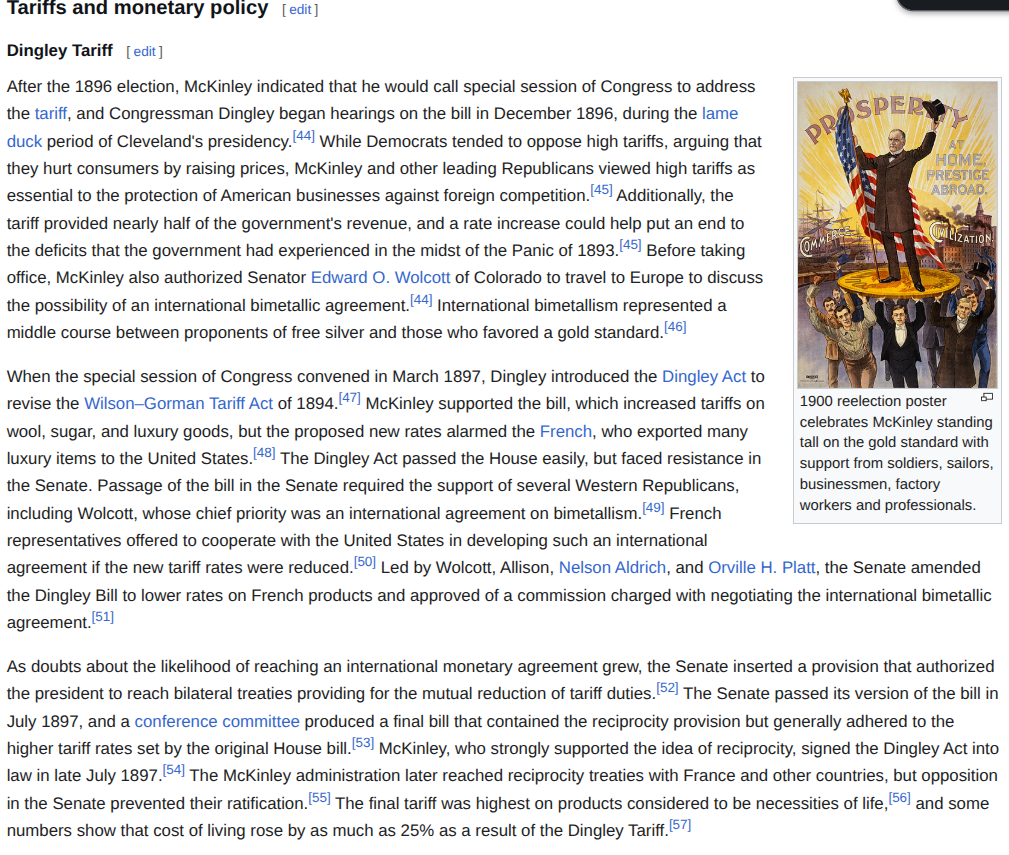
Task: Open footnote 46 after gold standard
Action: tap(675, 327)
